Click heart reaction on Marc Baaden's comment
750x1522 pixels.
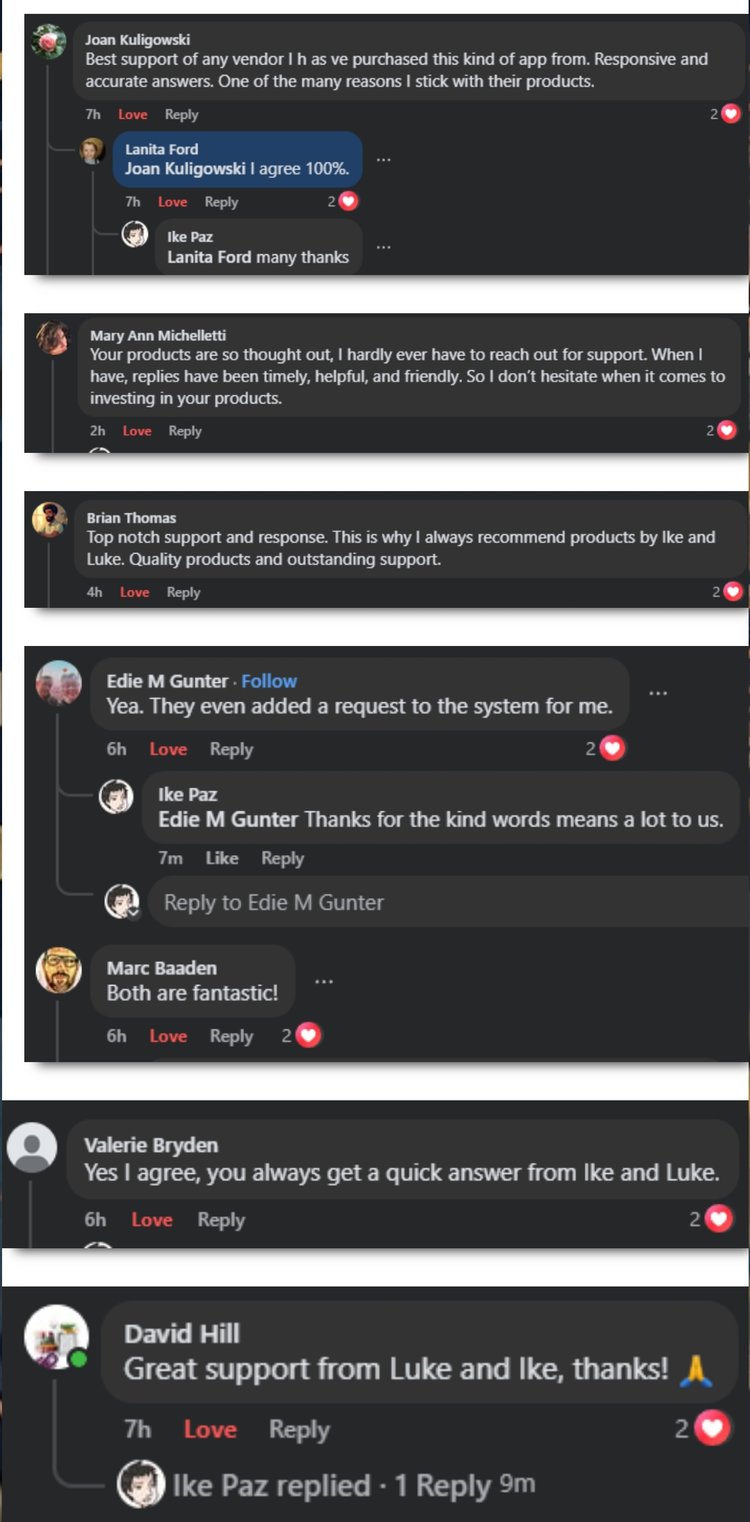click(309, 1036)
